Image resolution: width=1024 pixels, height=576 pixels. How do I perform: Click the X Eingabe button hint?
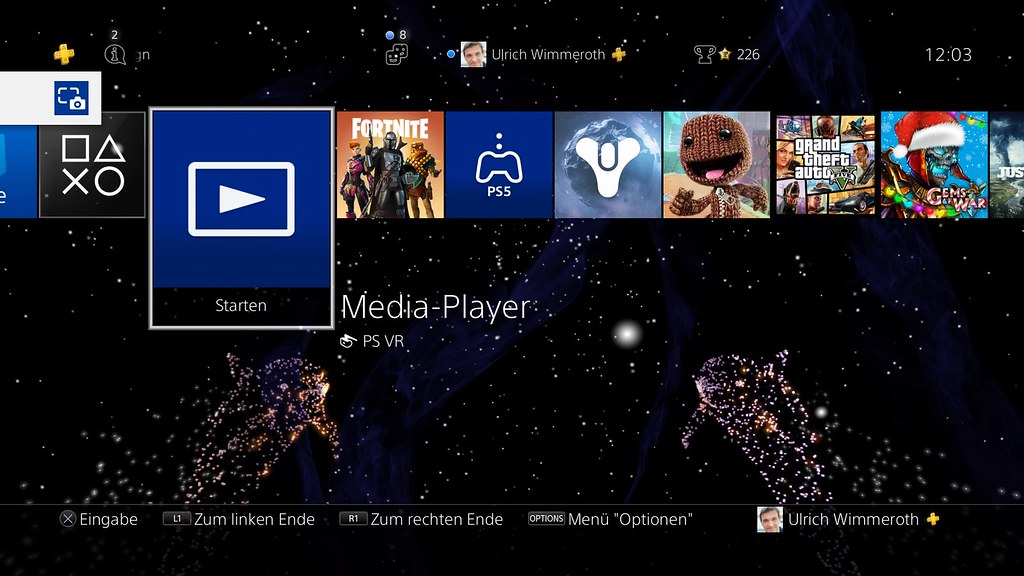pos(99,519)
